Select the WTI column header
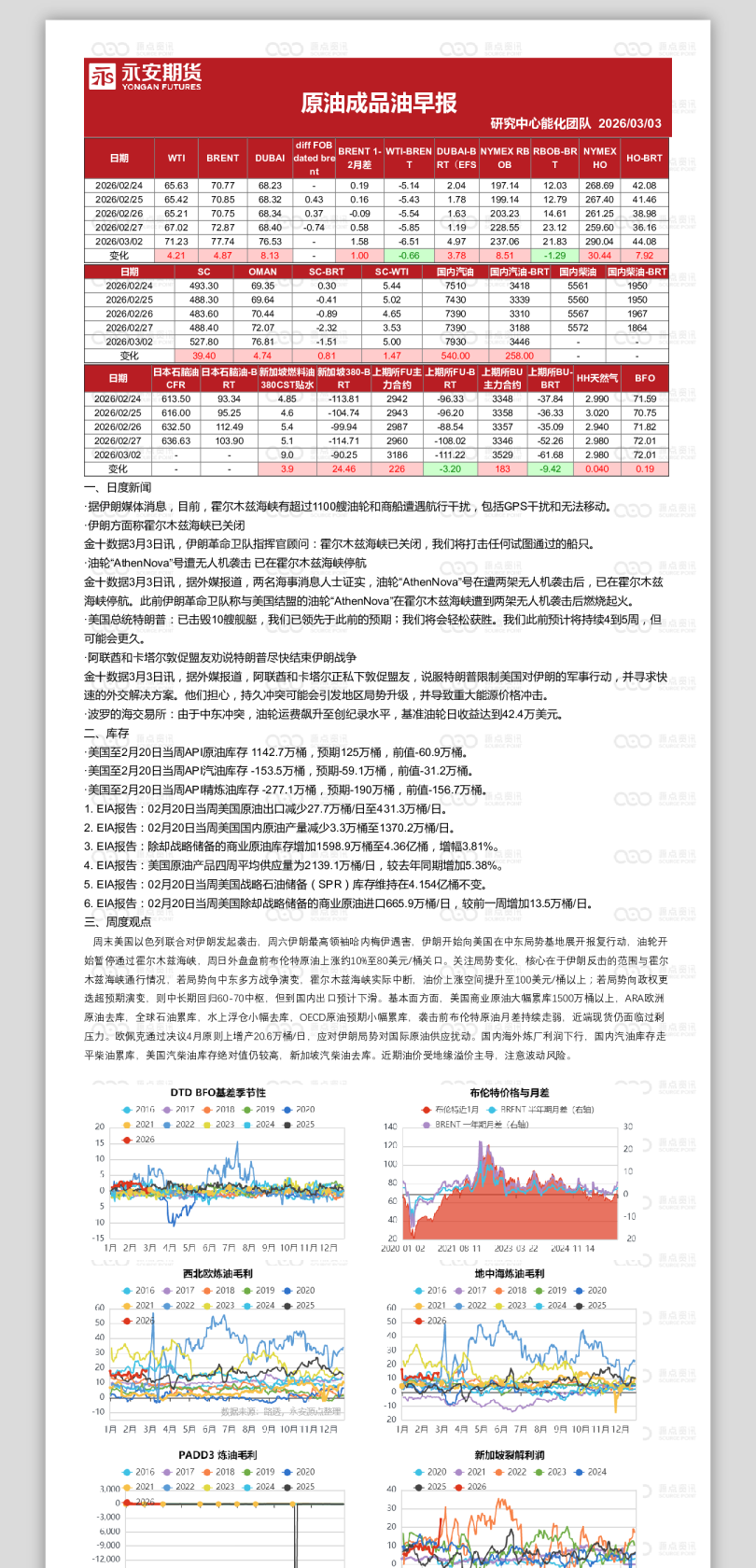The width and height of the screenshot is (756, 1568). point(176,159)
